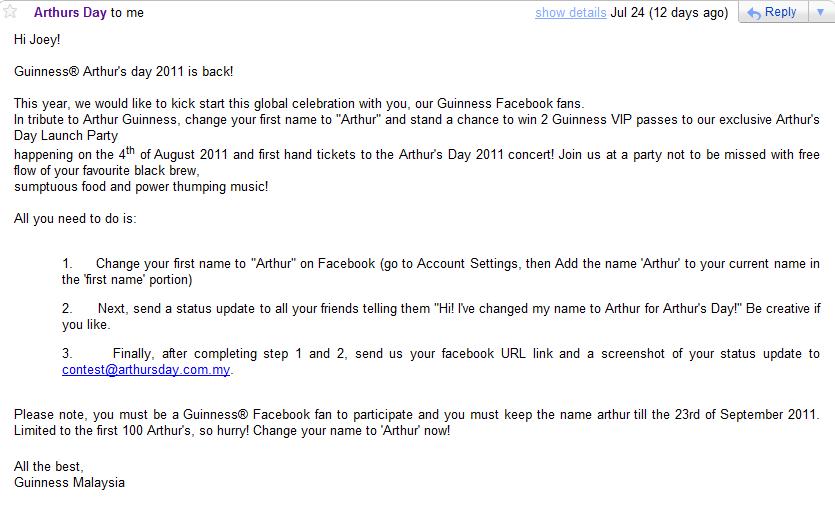Viewport: 835px width, 520px height.
Task: Click step 3 about sending facebook URL
Action: click(x=440, y=354)
